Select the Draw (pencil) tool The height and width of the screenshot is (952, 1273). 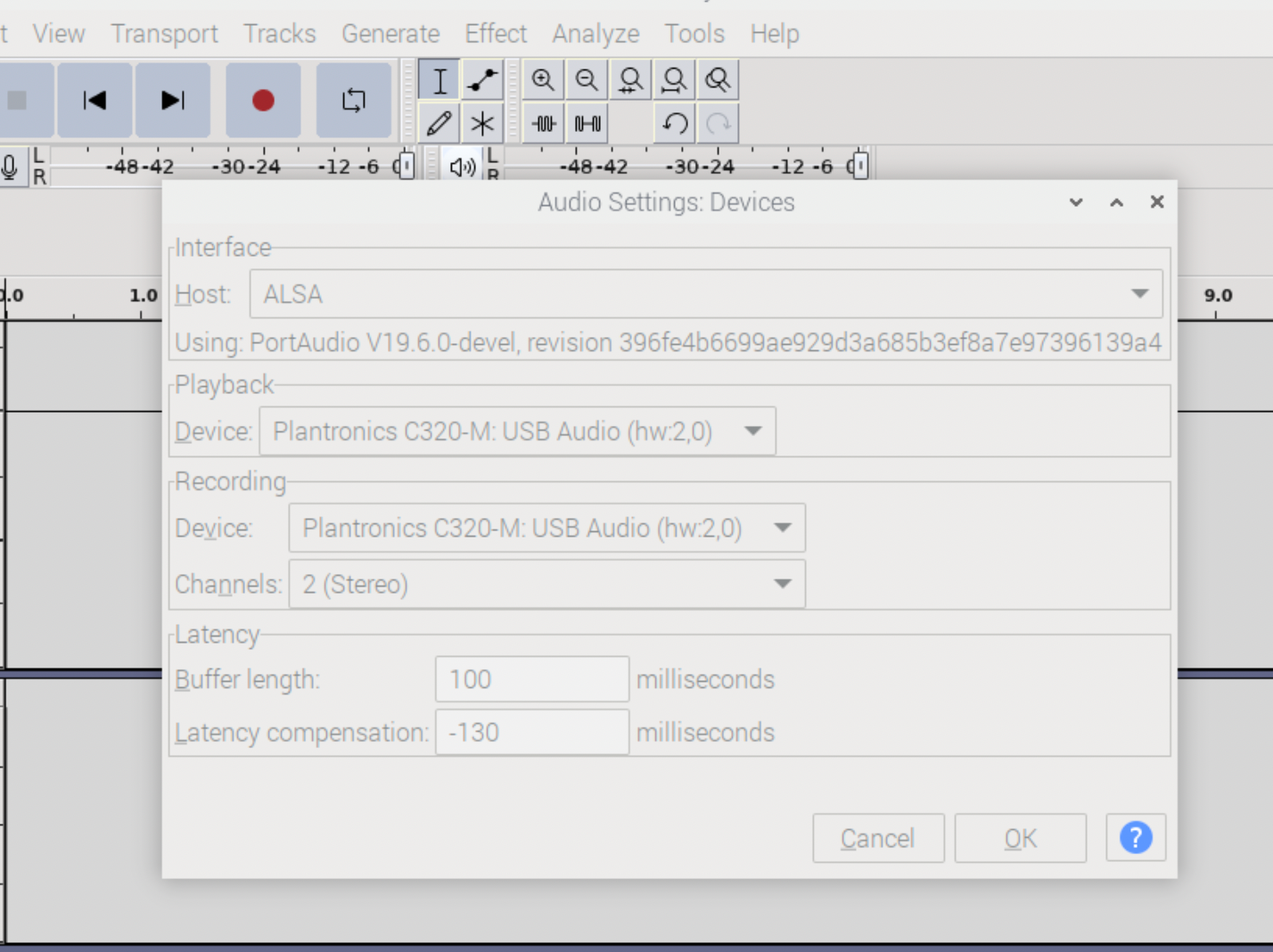(x=439, y=123)
